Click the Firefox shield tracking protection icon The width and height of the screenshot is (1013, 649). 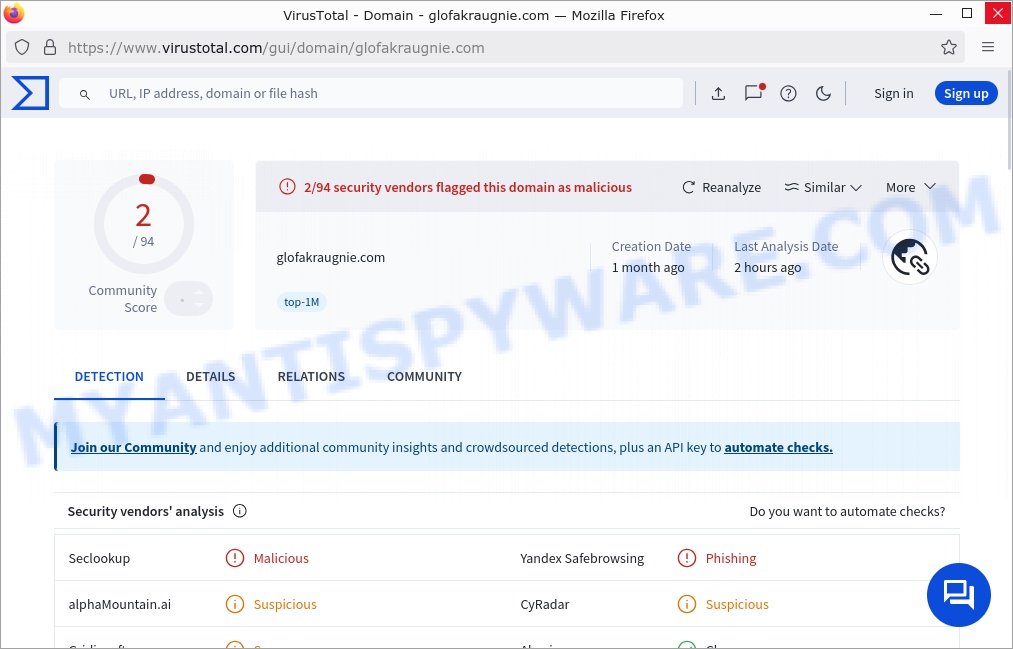[22, 47]
